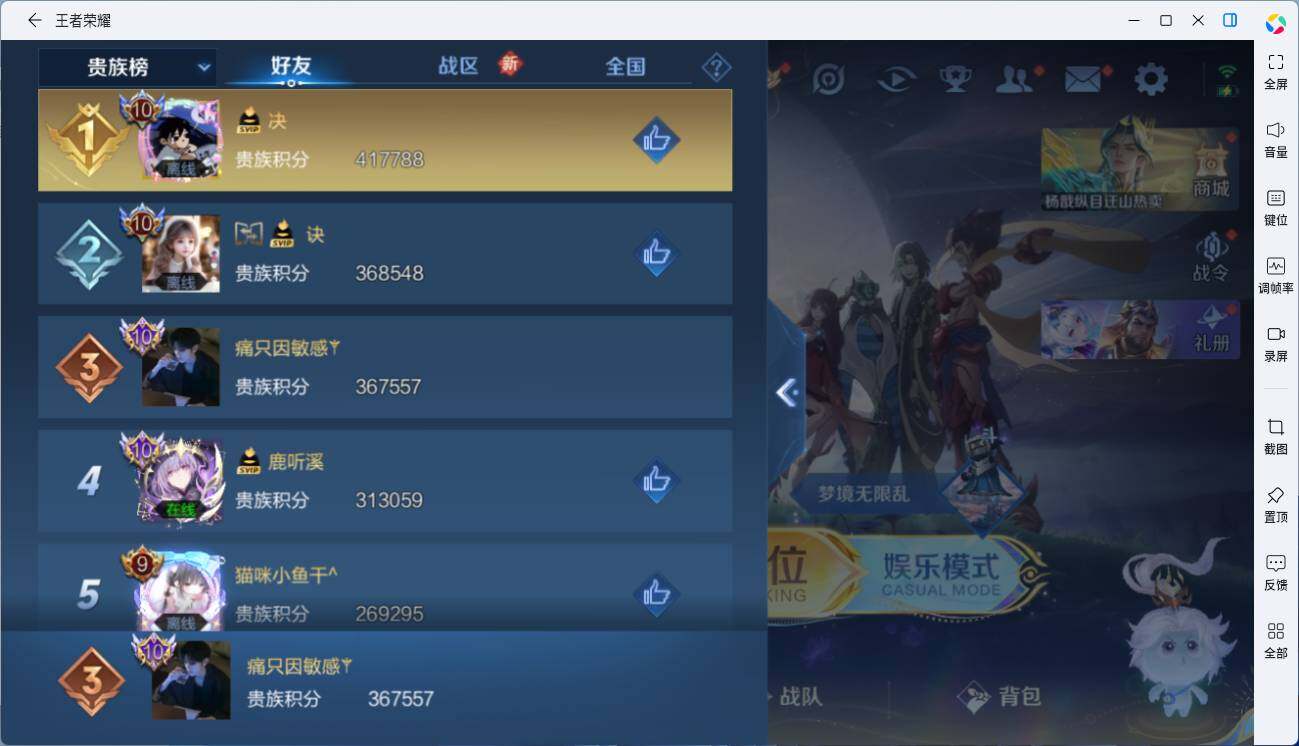Open the help question mark icon

(x=716, y=67)
